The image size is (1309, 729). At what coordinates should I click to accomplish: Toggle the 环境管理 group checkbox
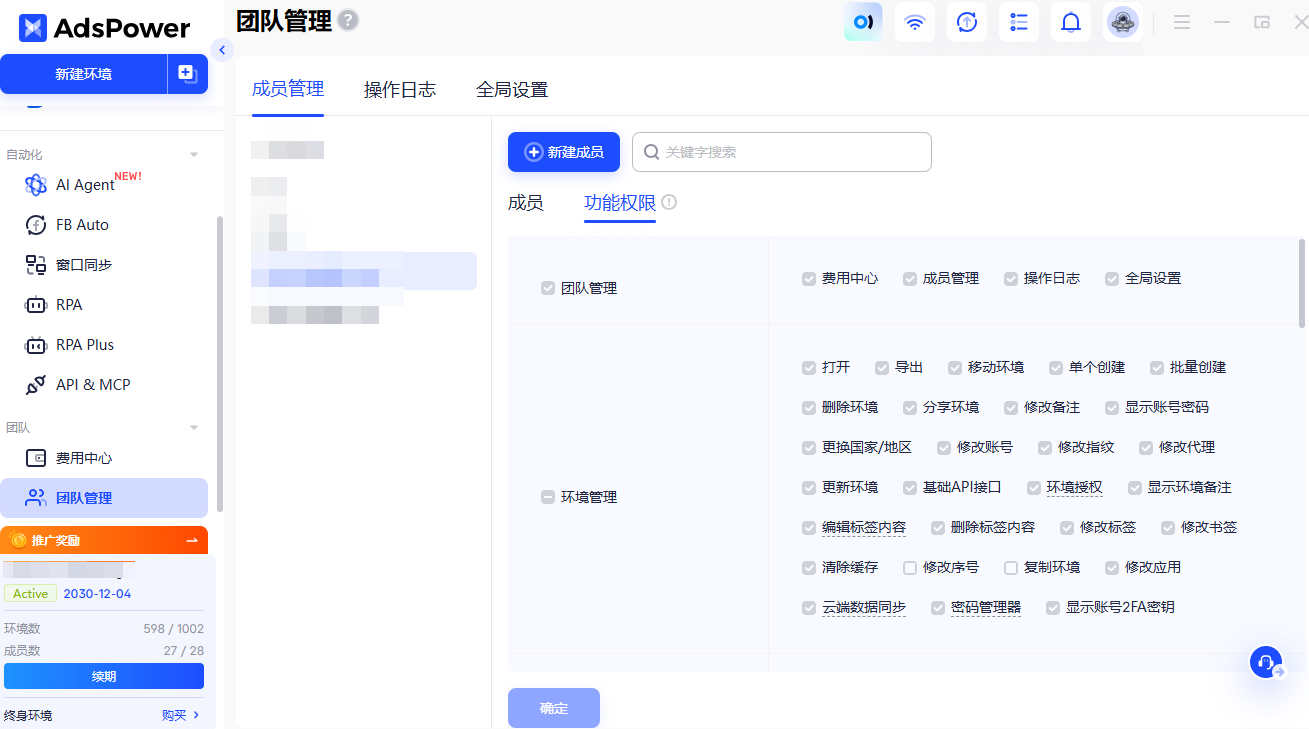coord(548,497)
